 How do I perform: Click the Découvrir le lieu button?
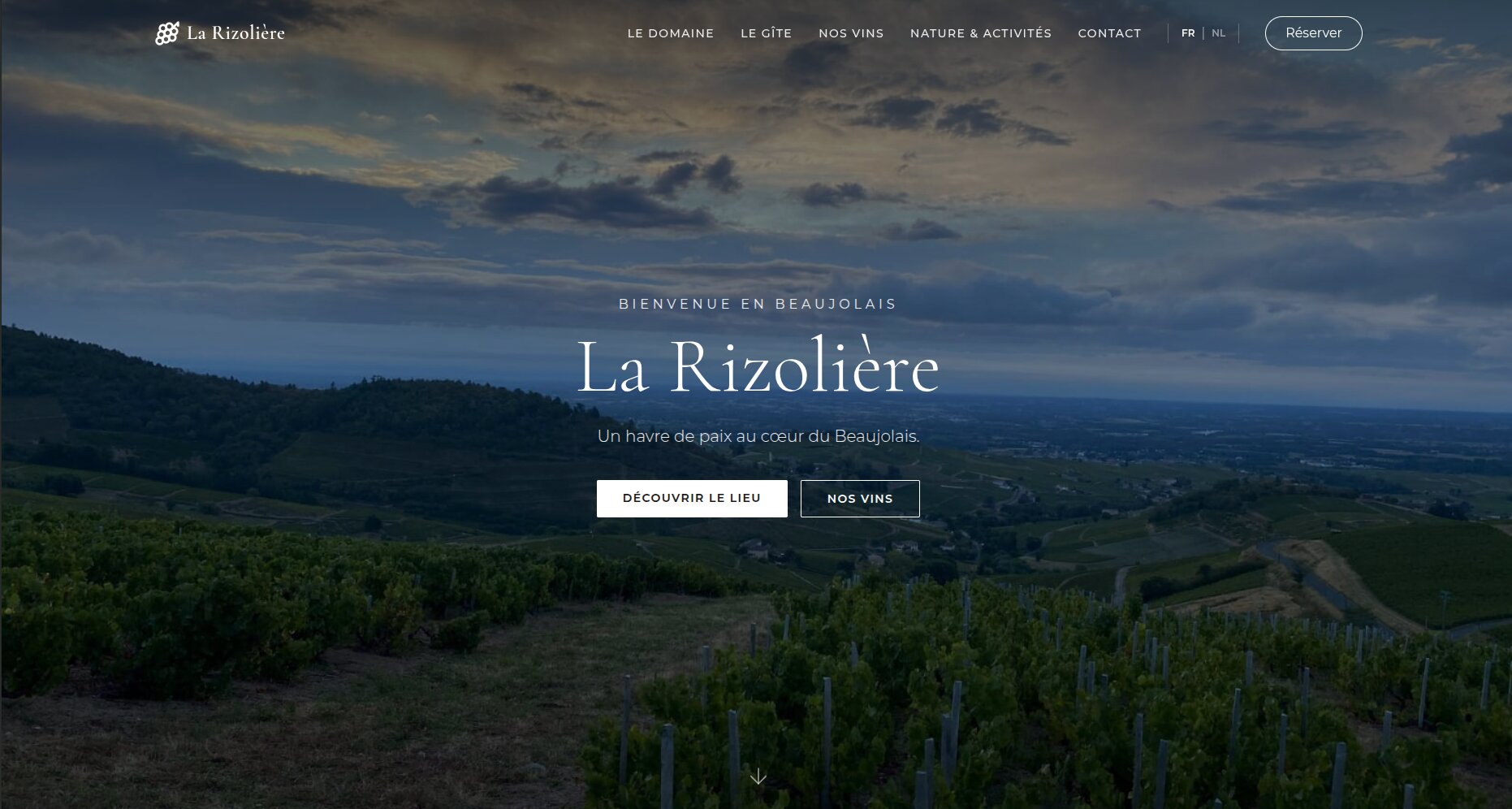tap(692, 499)
